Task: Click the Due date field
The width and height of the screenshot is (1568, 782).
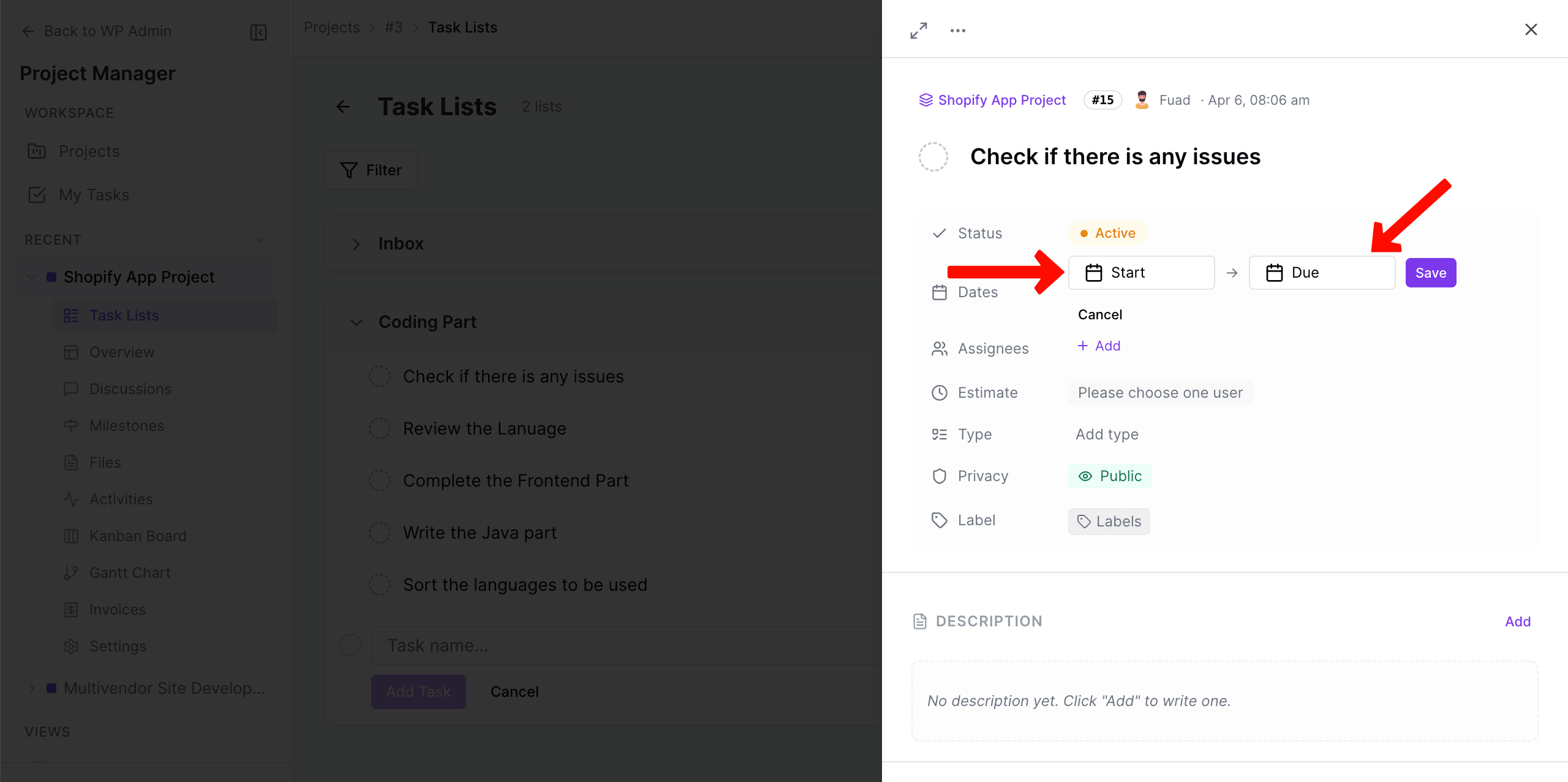Action: tap(1322, 273)
